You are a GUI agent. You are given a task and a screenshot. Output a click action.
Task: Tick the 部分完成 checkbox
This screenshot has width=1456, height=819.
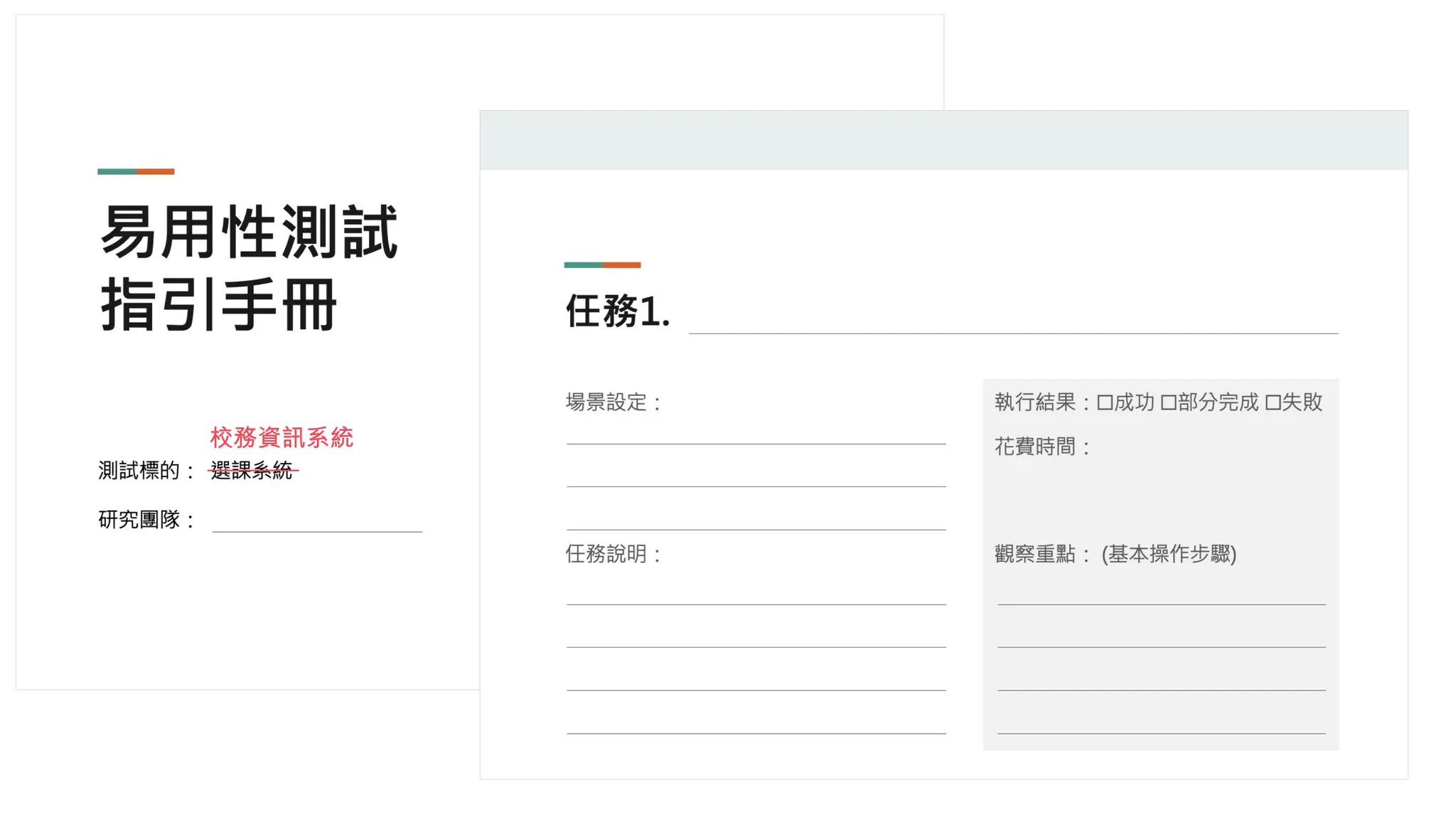[1169, 403]
